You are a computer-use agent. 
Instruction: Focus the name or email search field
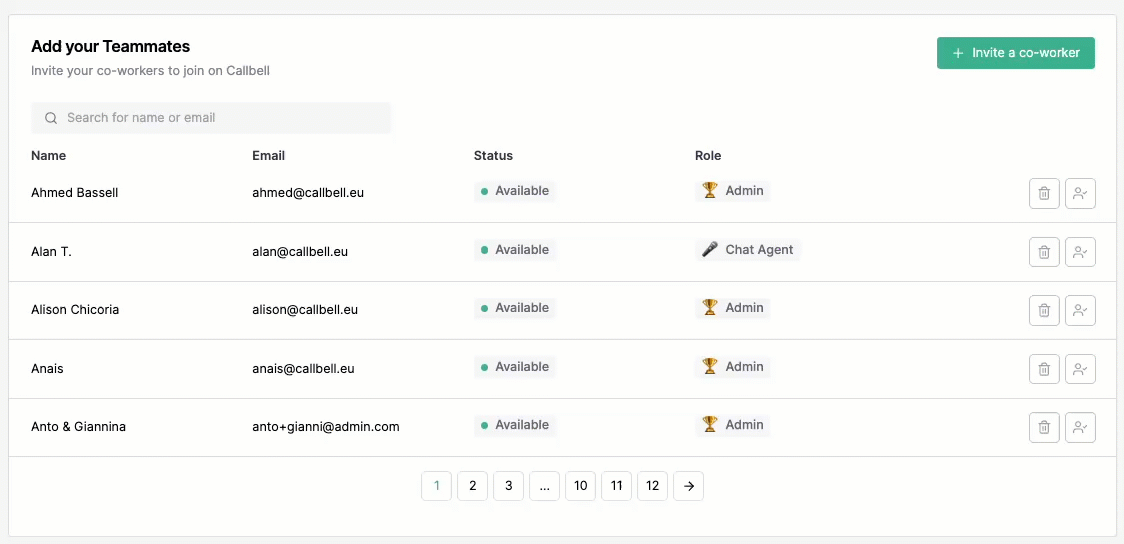(x=211, y=118)
